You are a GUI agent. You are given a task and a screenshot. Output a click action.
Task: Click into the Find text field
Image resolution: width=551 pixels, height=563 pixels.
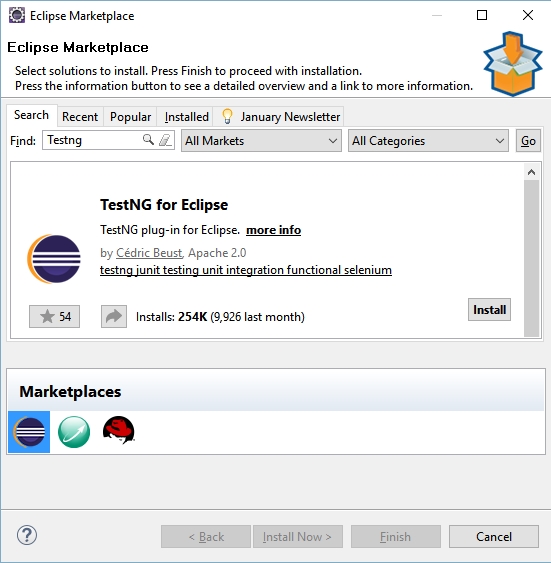pos(93,140)
